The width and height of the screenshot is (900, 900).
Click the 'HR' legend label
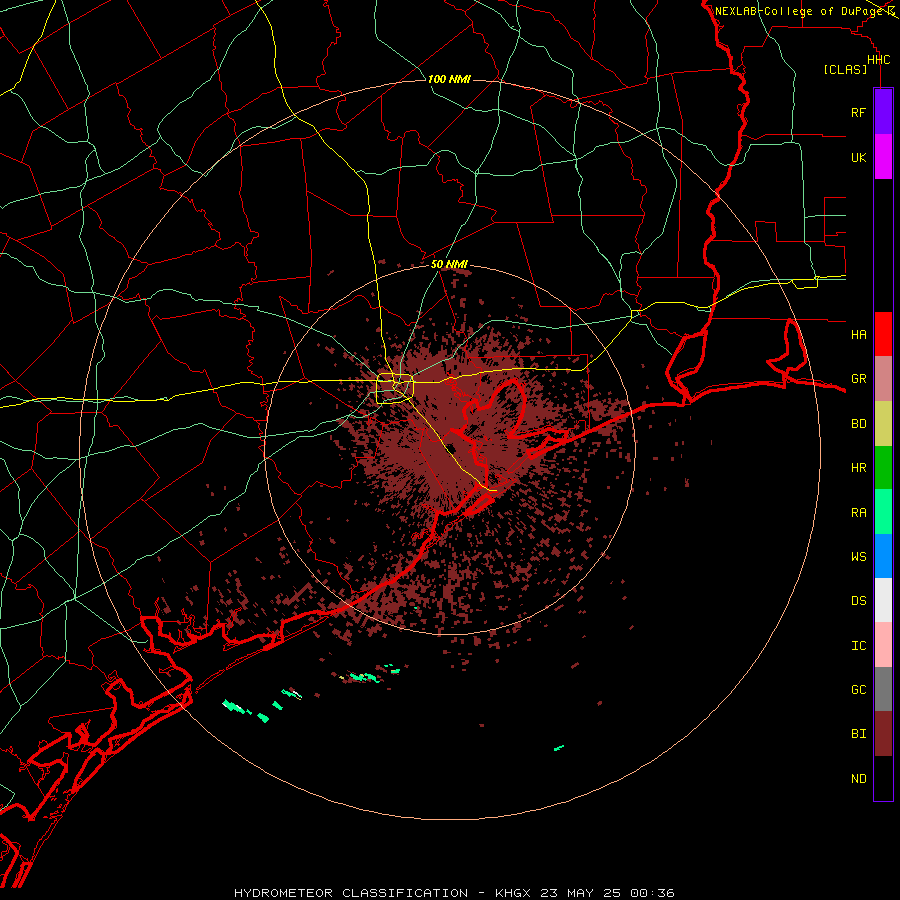tap(858, 468)
